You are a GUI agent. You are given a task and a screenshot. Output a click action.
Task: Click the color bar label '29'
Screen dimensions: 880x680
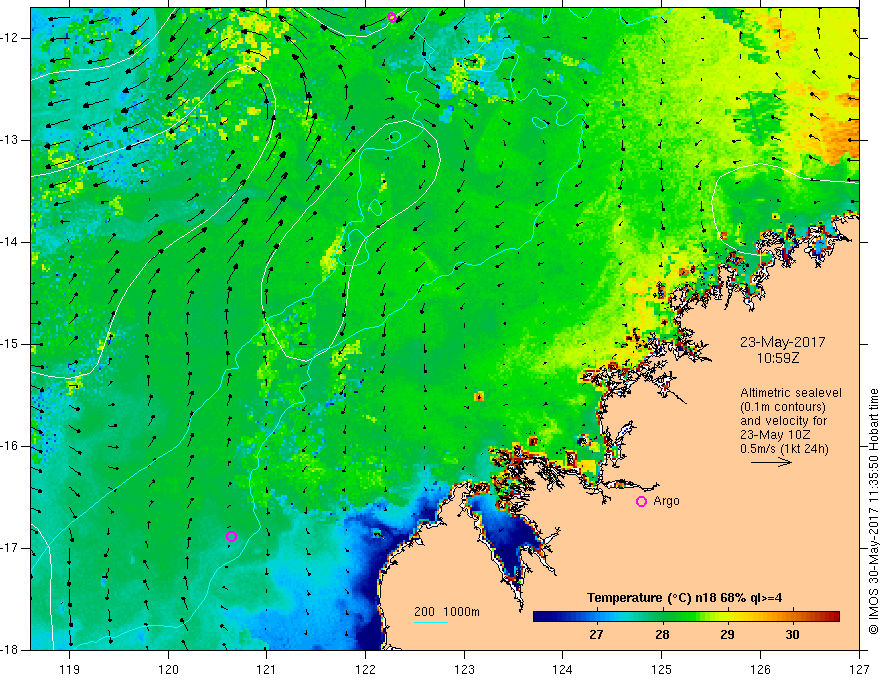pos(727,635)
